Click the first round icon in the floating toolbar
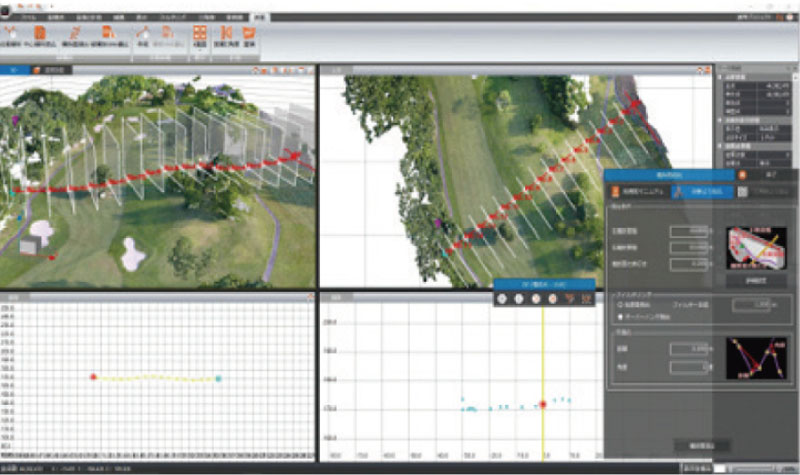The width and height of the screenshot is (800, 475). 502,299
